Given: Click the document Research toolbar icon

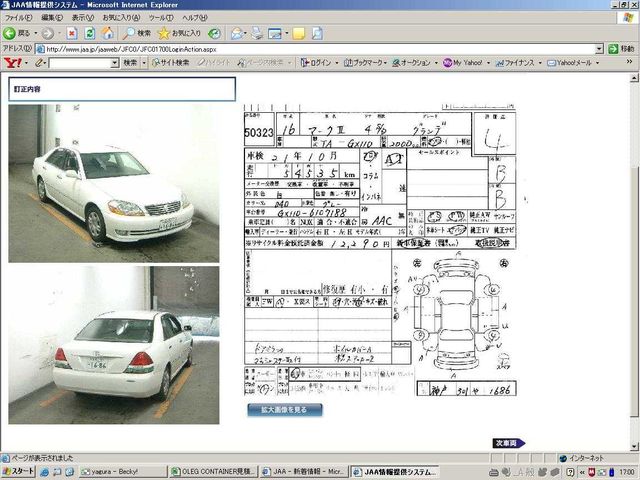Looking at the screenshot, I should [317, 33].
